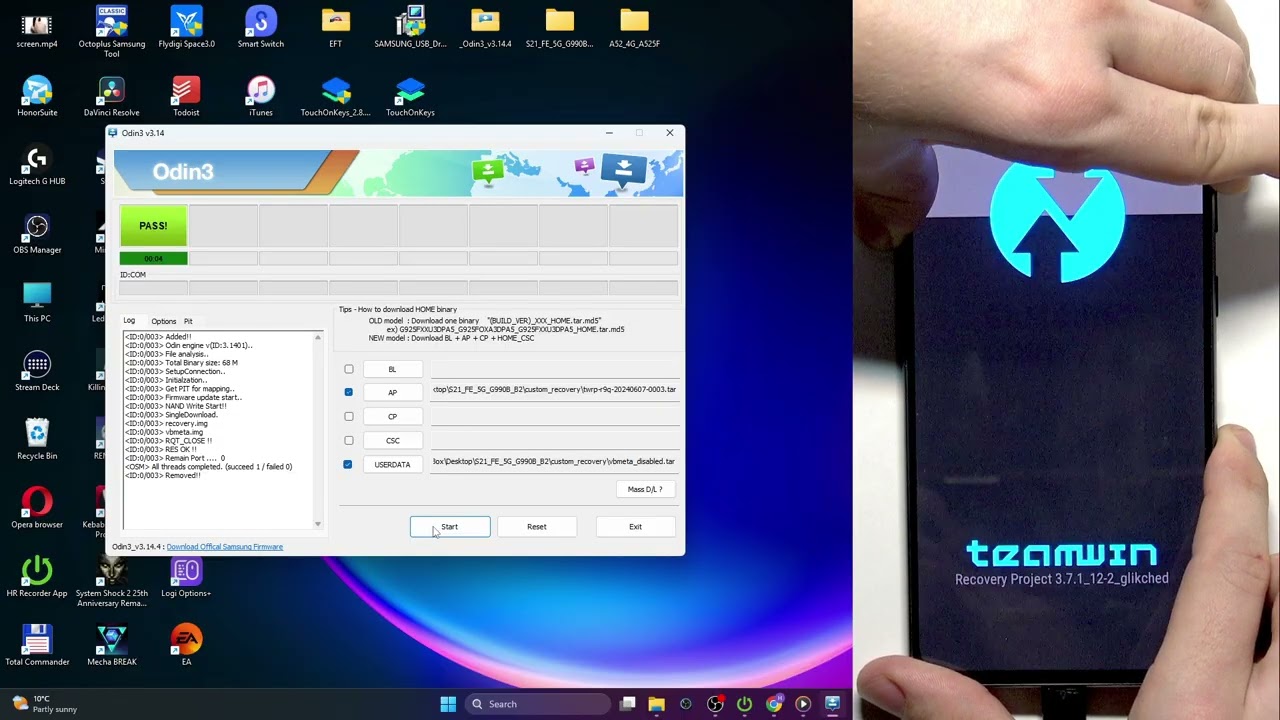The width and height of the screenshot is (1280, 720).
Task: Launch Mecha BREAK from desktop
Action: 112,646
